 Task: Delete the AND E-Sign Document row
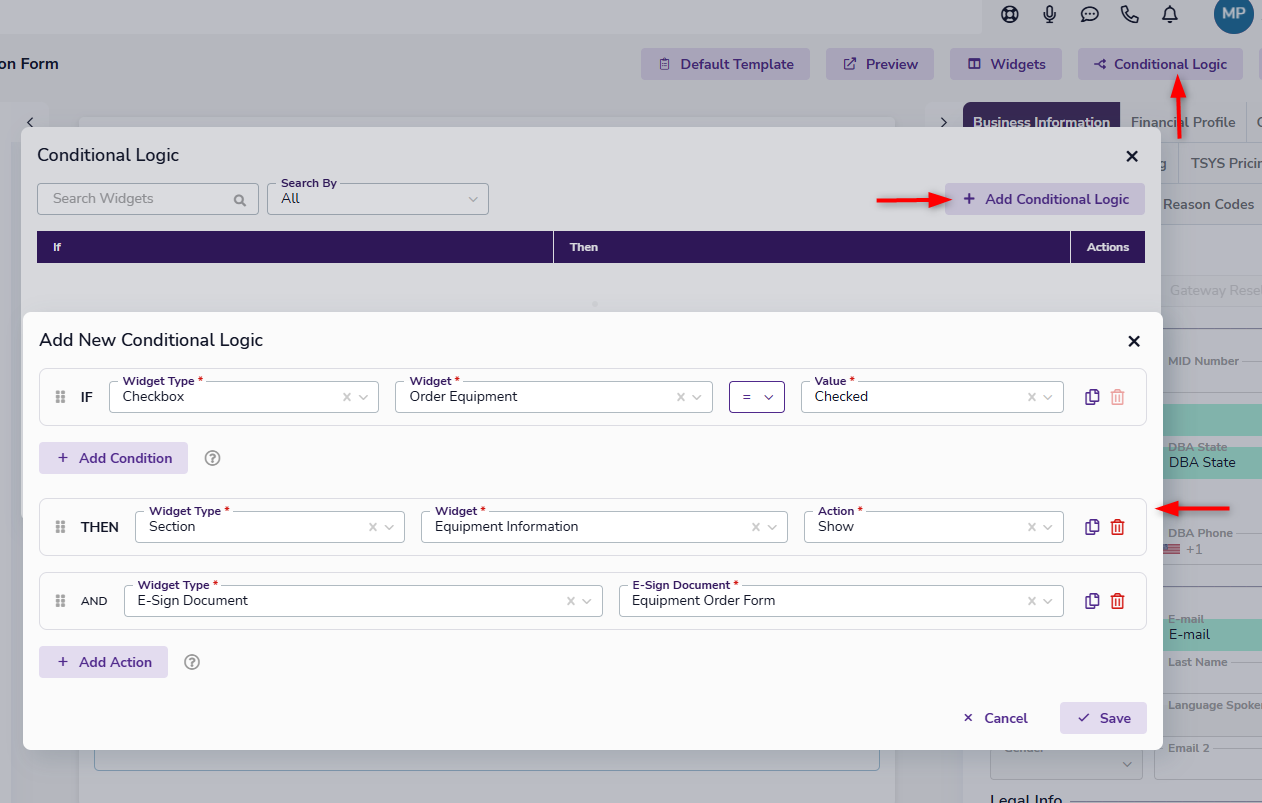click(1118, 601)
